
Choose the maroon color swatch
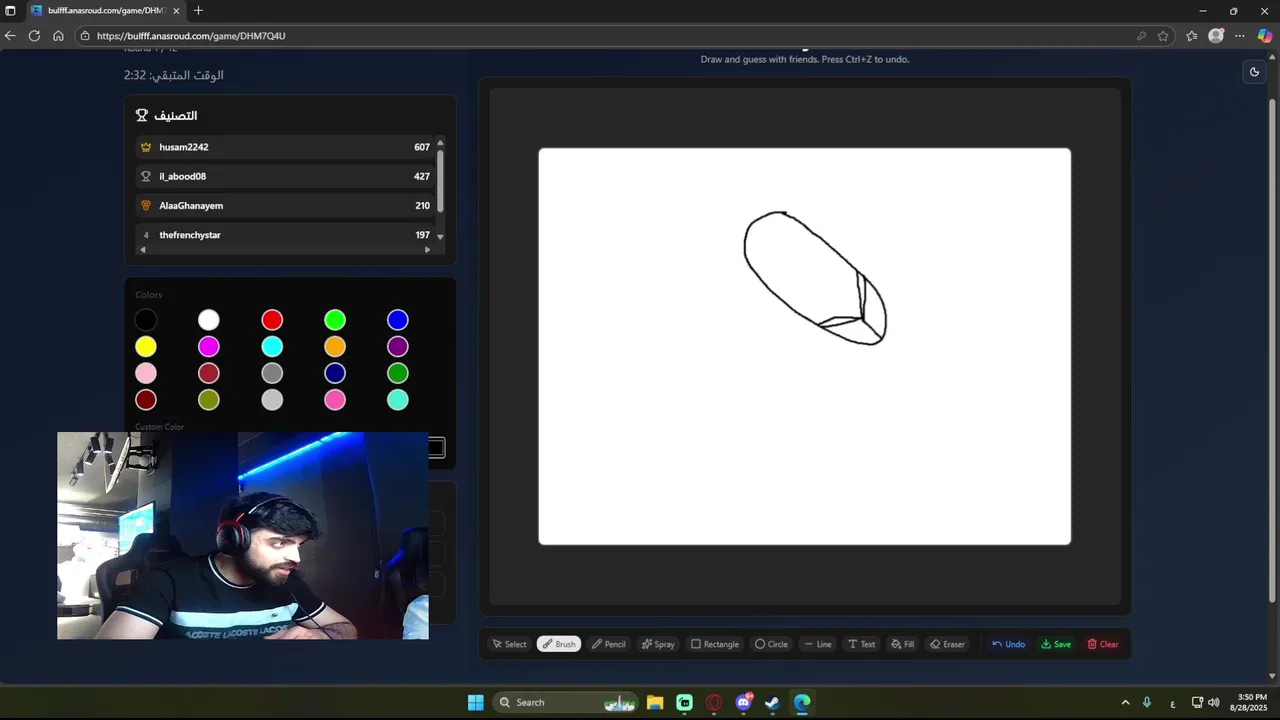coord(146,400)
